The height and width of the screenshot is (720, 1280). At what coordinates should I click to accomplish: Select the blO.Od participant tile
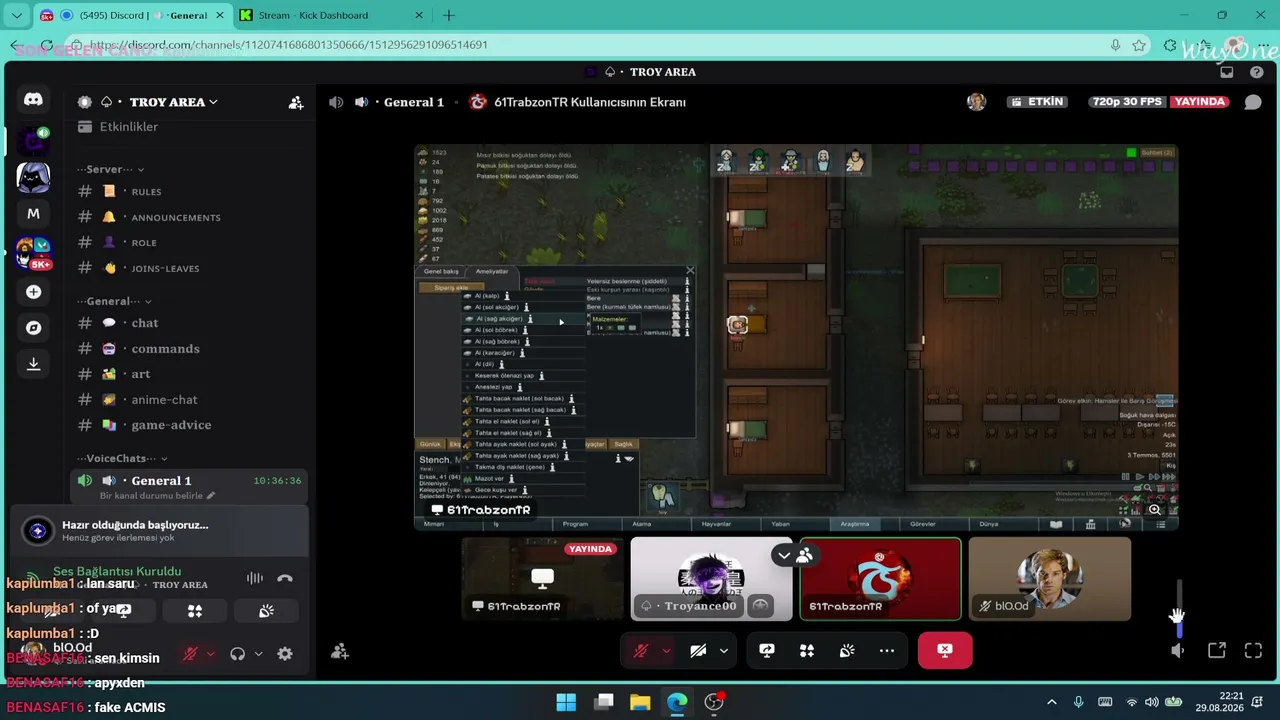pos(1049,579)
